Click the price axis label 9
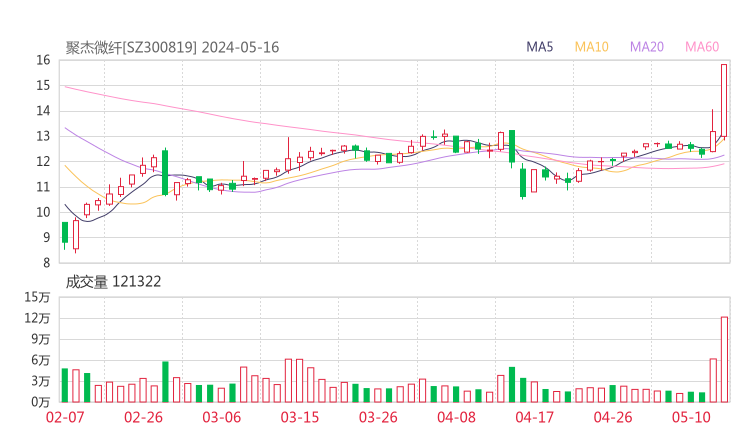 click(46, 237)
